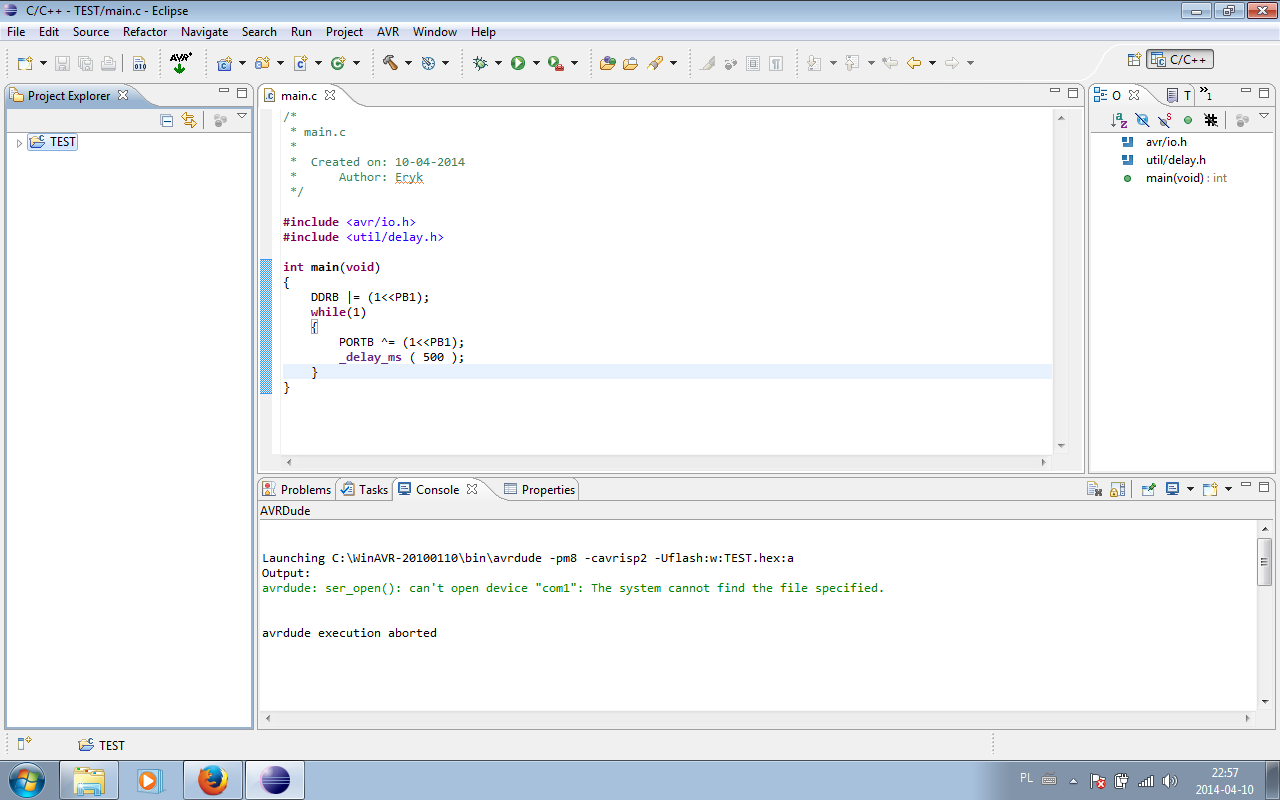This screenshot has height=800, width=1280.
Task: Toggle Link with Editor in Project Explorer
Action: (189, 120)
